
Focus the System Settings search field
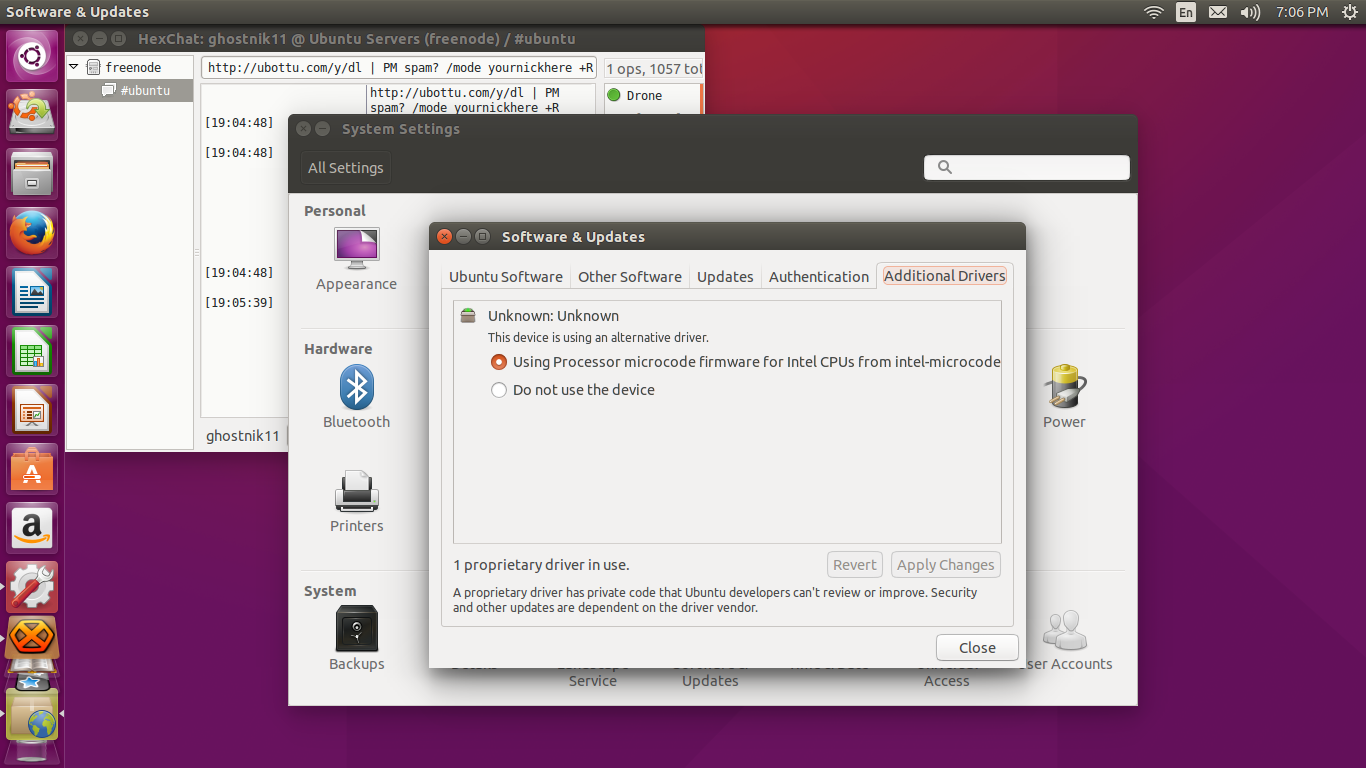pyautogui.click(x=1027, y=168)
